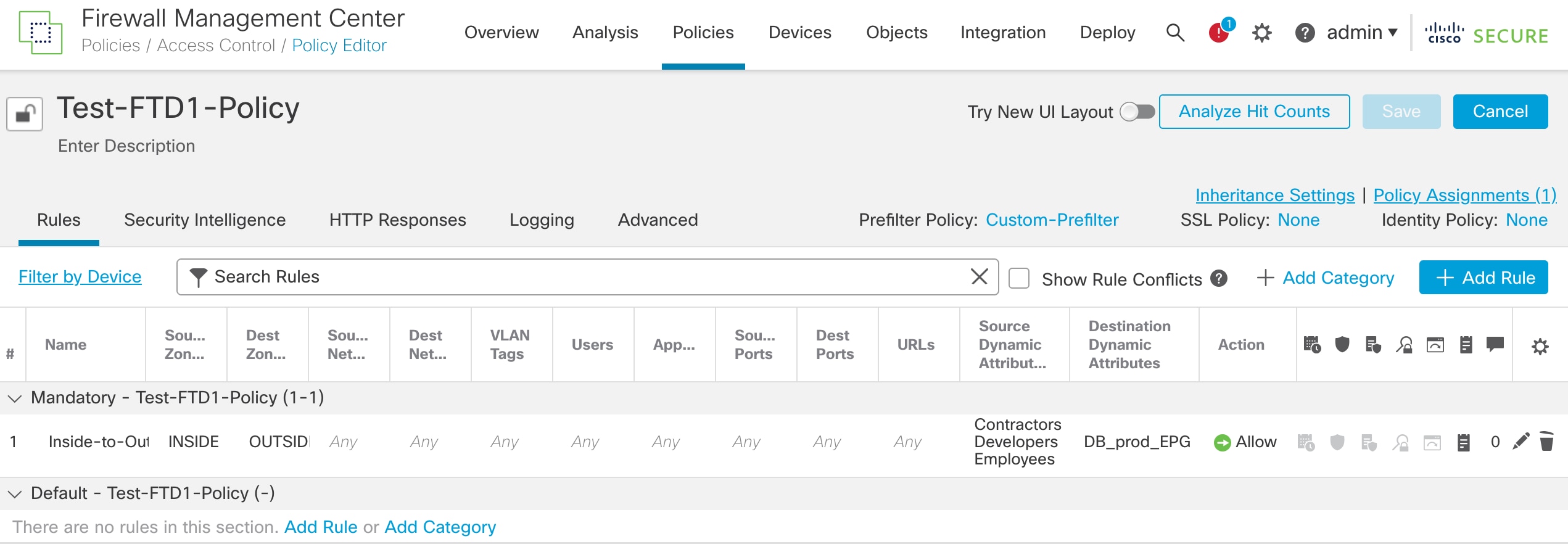The image size is (1568, 544).
Task: Click the policy lock icon beside Test-FTD1-Policy
Action: [x=25, y=114]
